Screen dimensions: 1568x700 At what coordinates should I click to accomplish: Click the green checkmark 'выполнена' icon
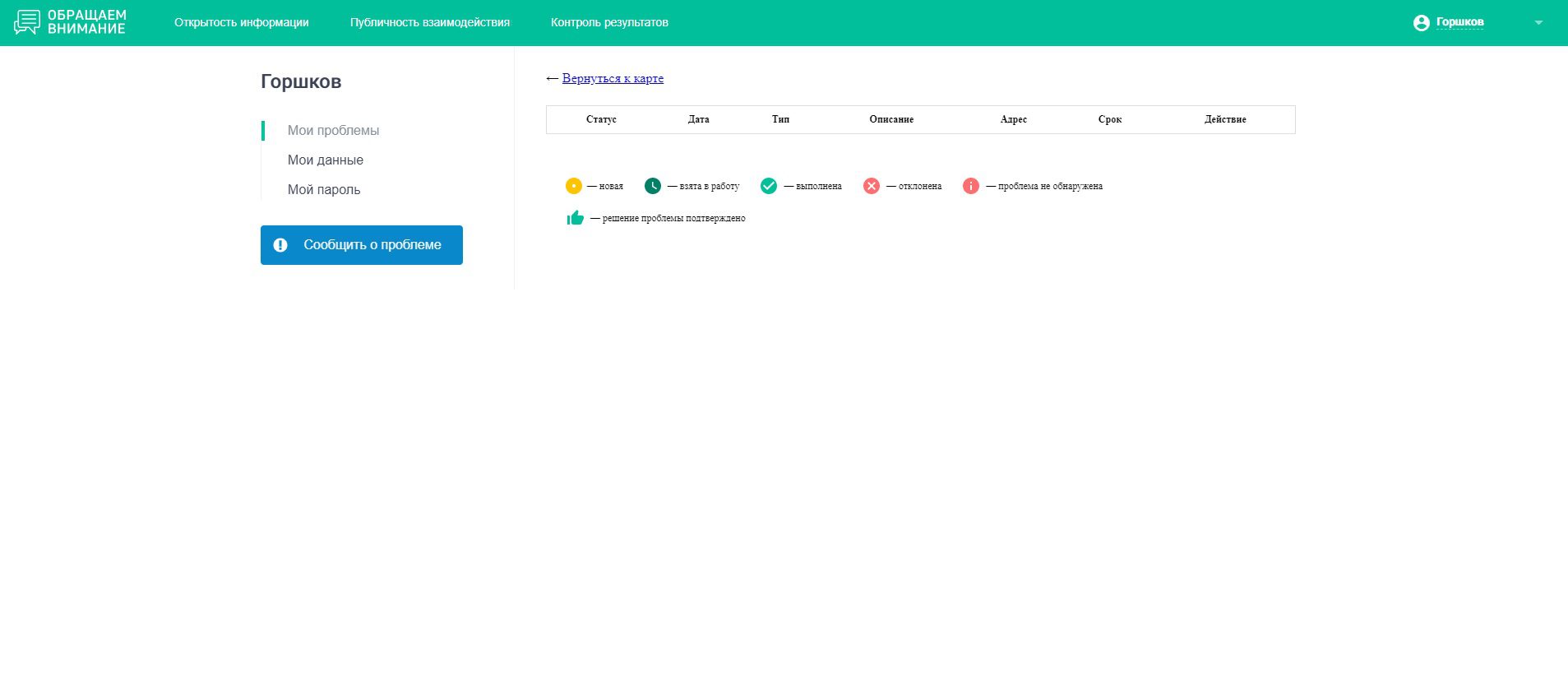(768, 186)
